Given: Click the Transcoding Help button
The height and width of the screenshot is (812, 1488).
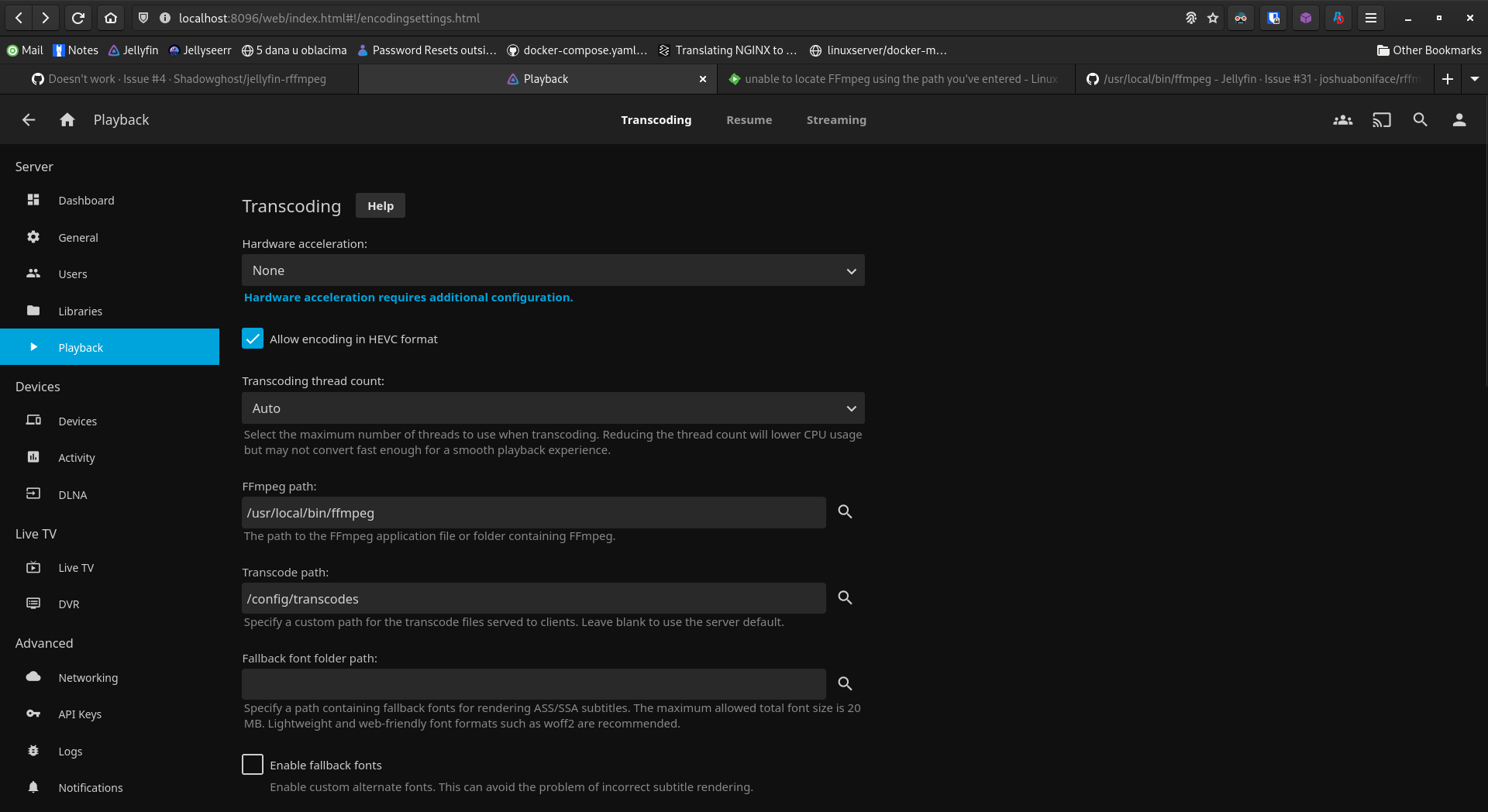Looking at the screenshot, I should point(380,205).
